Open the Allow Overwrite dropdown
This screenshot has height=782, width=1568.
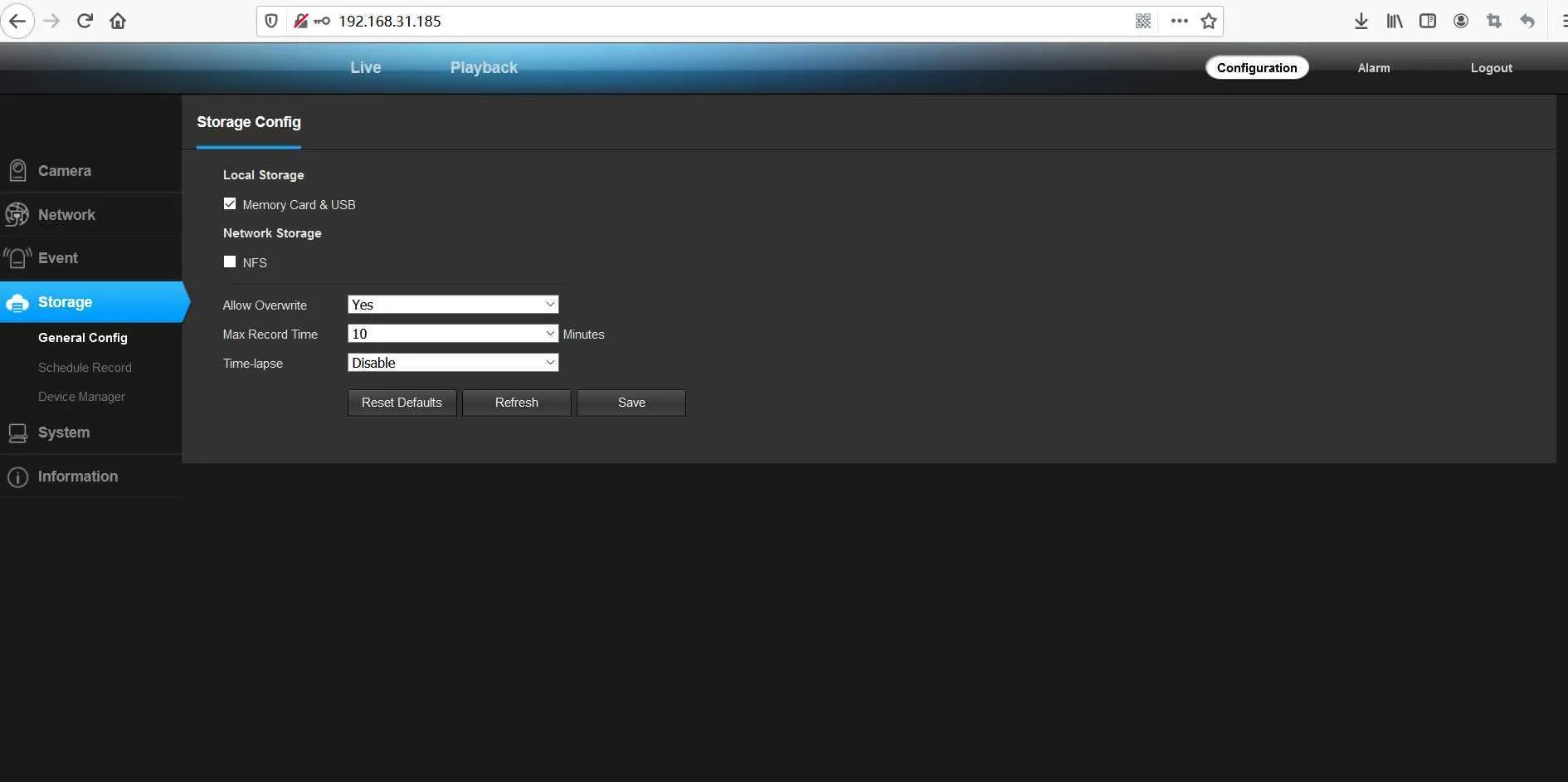tap(453, 305)
